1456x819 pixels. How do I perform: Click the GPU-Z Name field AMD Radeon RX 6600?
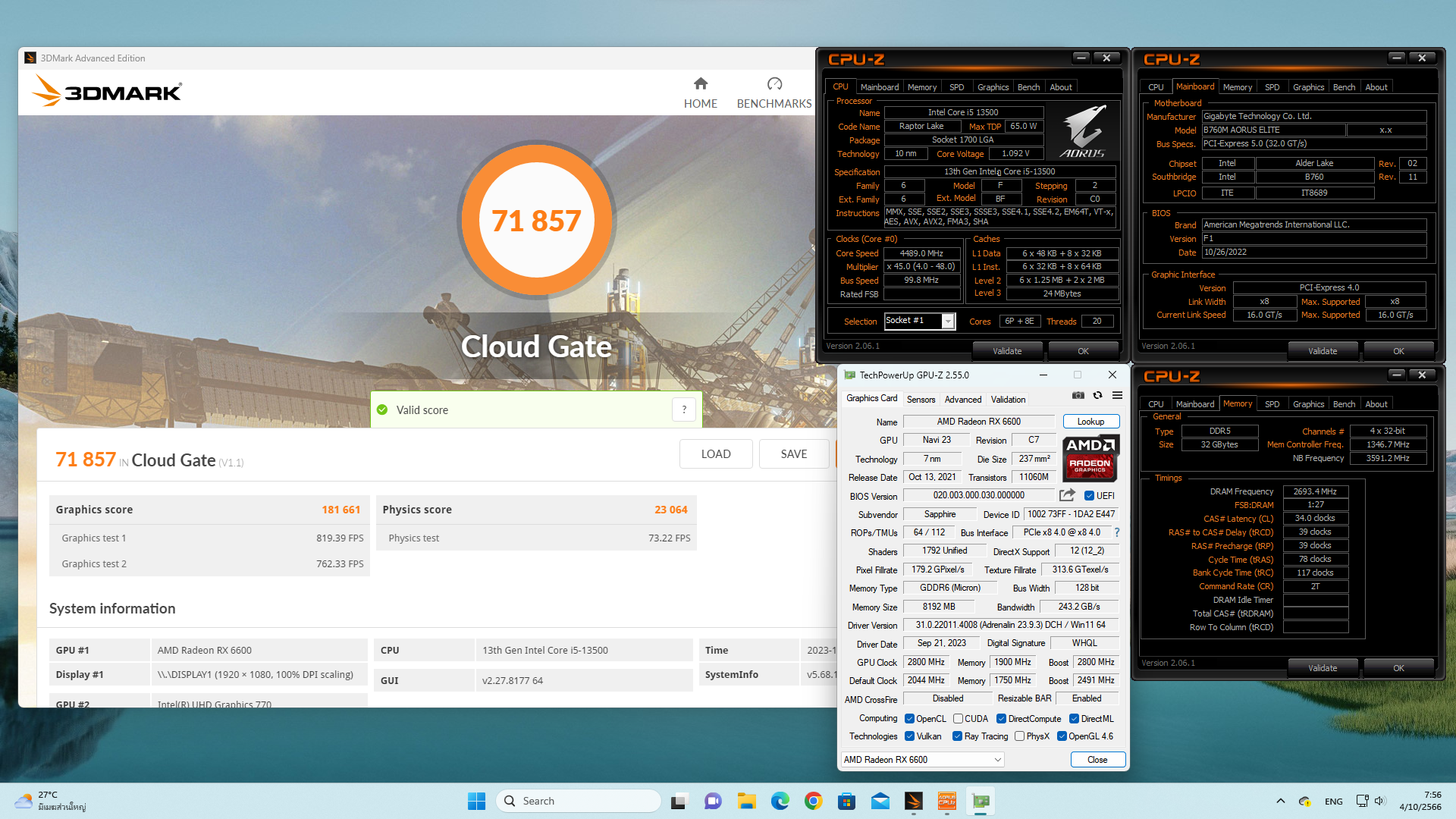978,422
